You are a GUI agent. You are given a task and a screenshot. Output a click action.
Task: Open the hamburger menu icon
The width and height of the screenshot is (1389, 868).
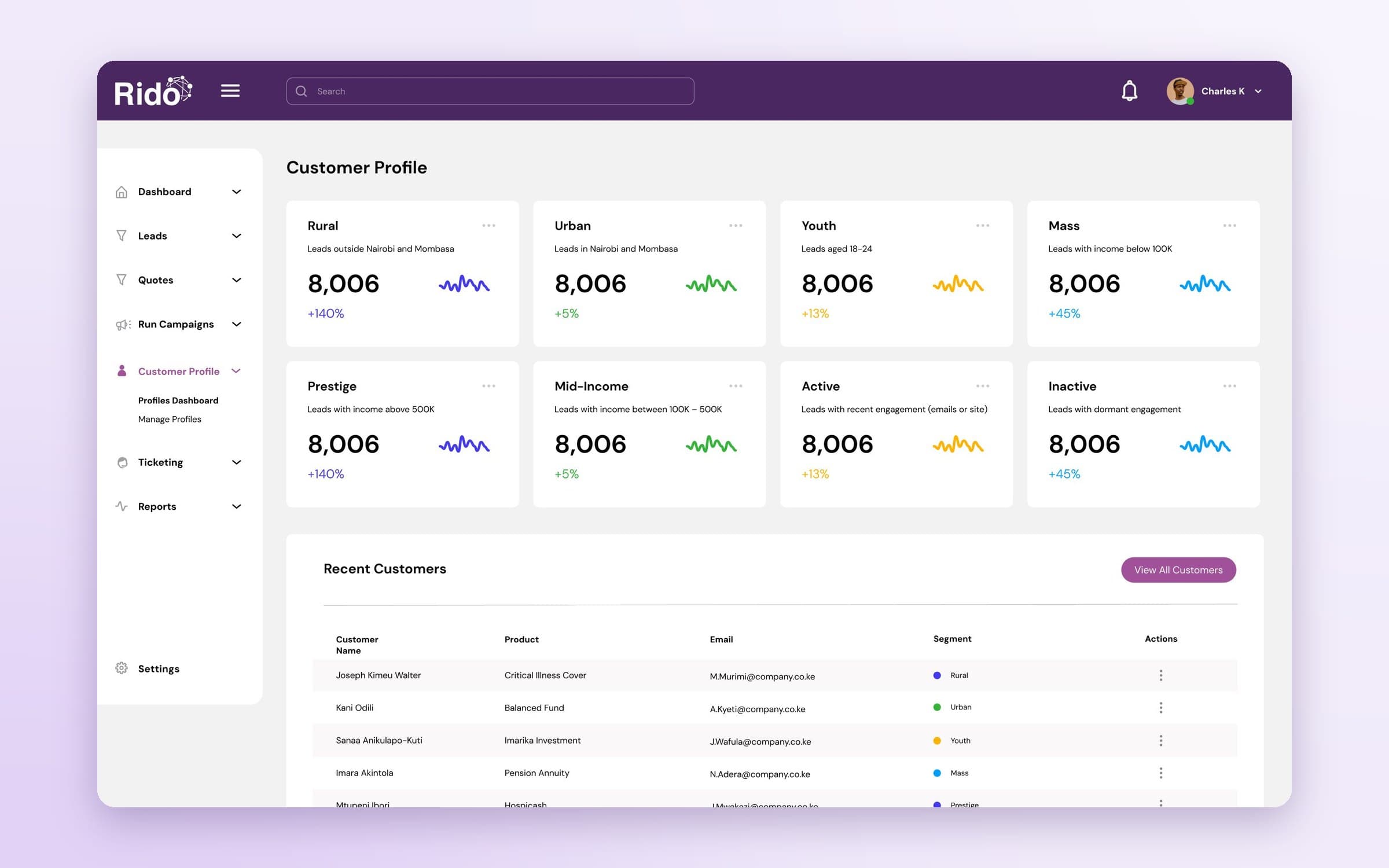[x=230, y=91]
